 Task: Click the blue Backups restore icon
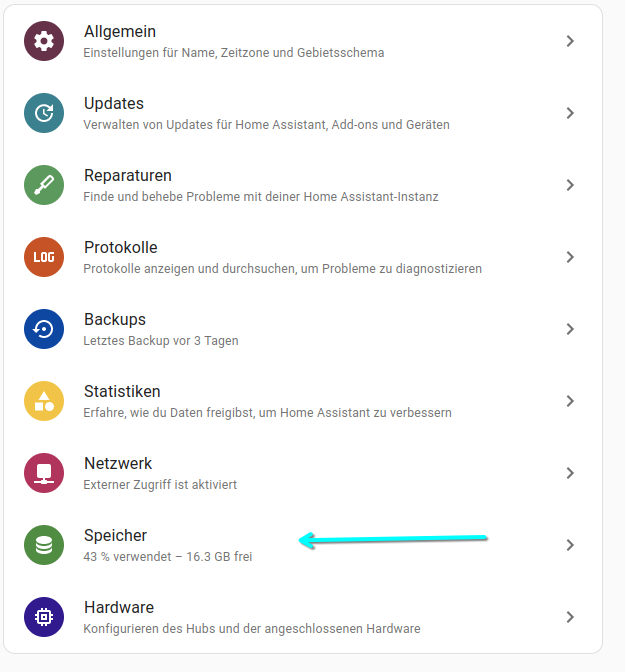pyautogui.click(x=44, y=329)
